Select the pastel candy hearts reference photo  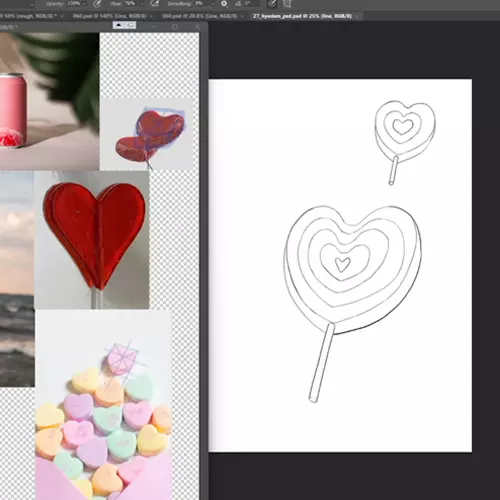pyautogui.click(x=103, y=405)
